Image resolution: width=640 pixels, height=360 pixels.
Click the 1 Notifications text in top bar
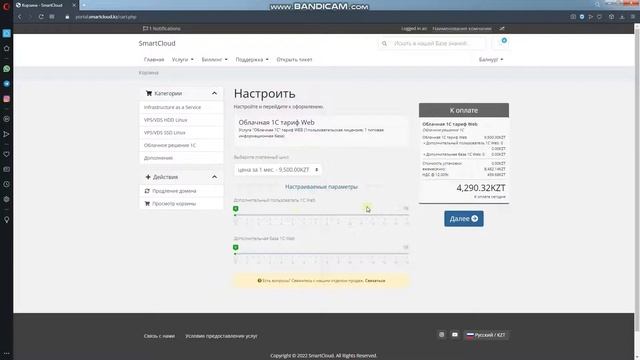click(164, 29)
